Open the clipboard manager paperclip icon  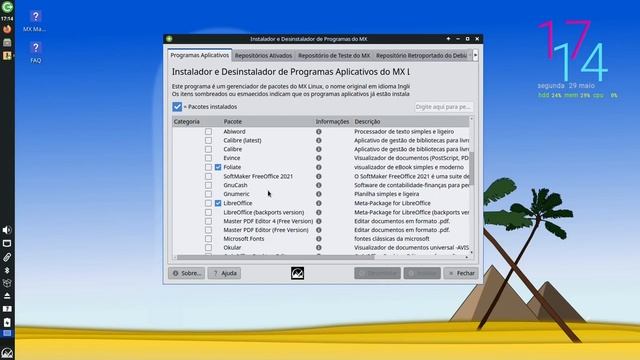click(7, 257)
